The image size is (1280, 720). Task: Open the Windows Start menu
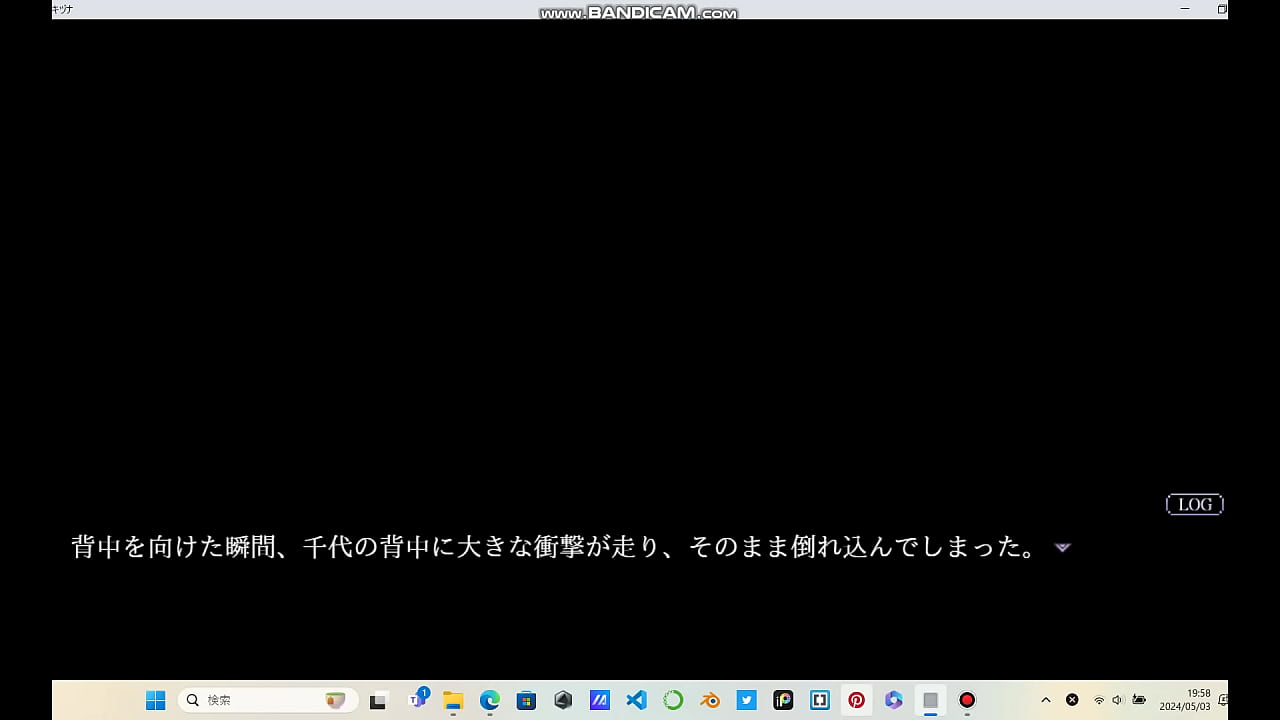(x=156, y=700)
